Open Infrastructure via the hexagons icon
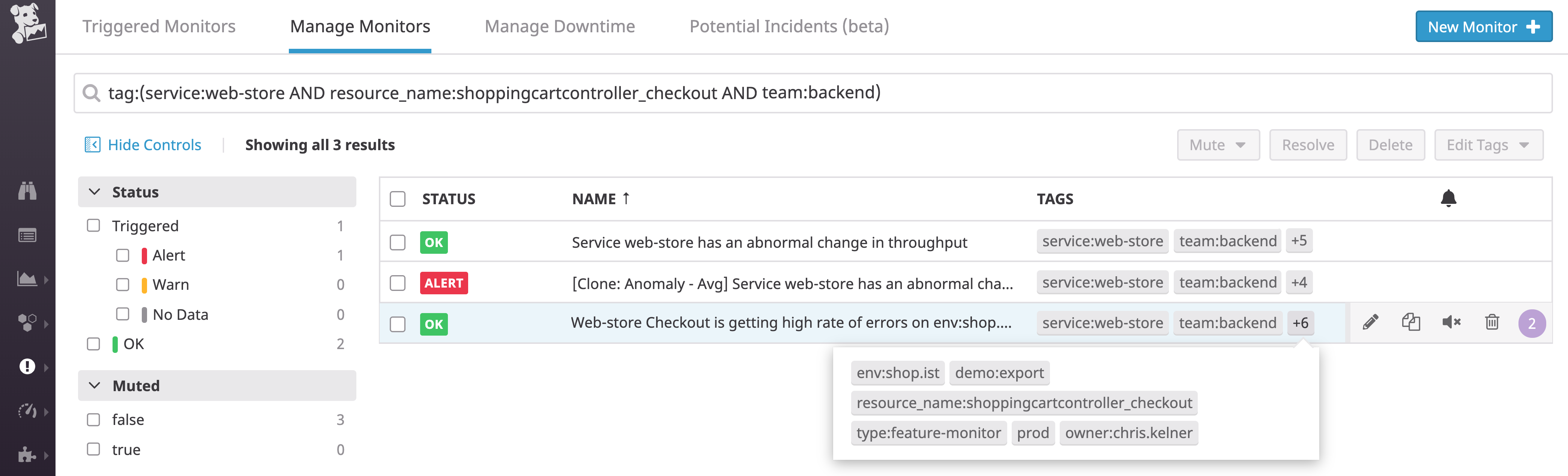The height and width of the screenshot is (476, 1568). (x=27, y=322)
